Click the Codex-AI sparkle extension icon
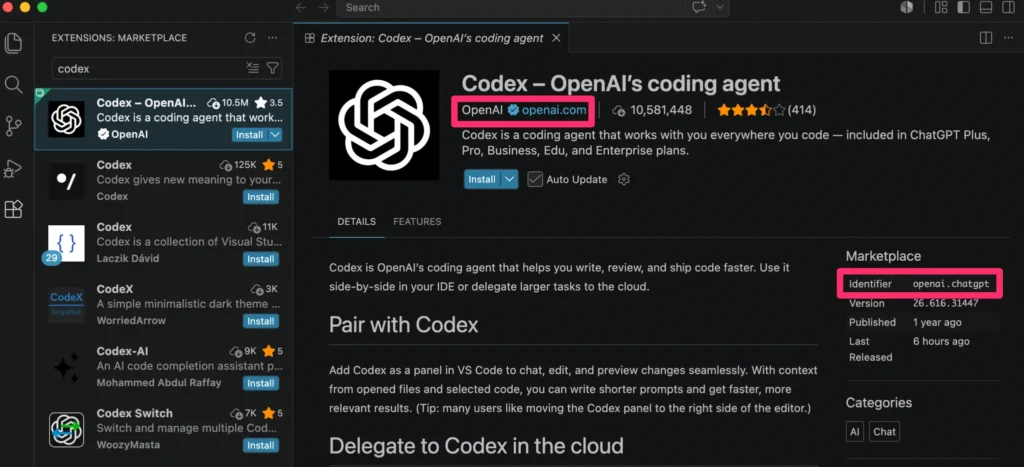 (x=67, y=368)
